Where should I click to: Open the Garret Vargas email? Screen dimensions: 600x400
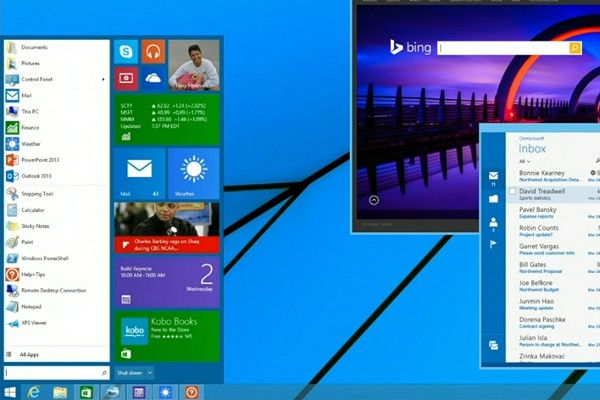click(x=553, y=249)
